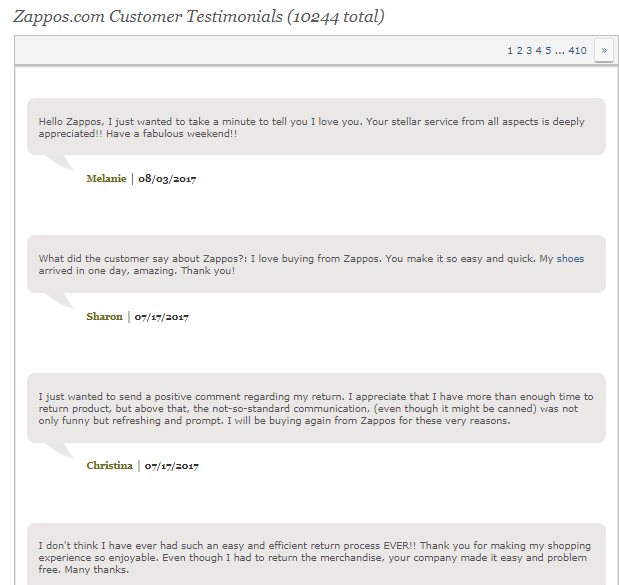Go to page 1 of testimonials
Image resolution: width=619 pixels, height=585 pixels.
(510, 50)
